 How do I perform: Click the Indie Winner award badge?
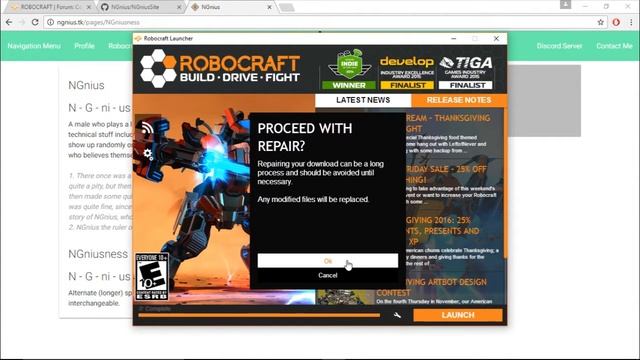pyautogui.click(x=349, y=69)
